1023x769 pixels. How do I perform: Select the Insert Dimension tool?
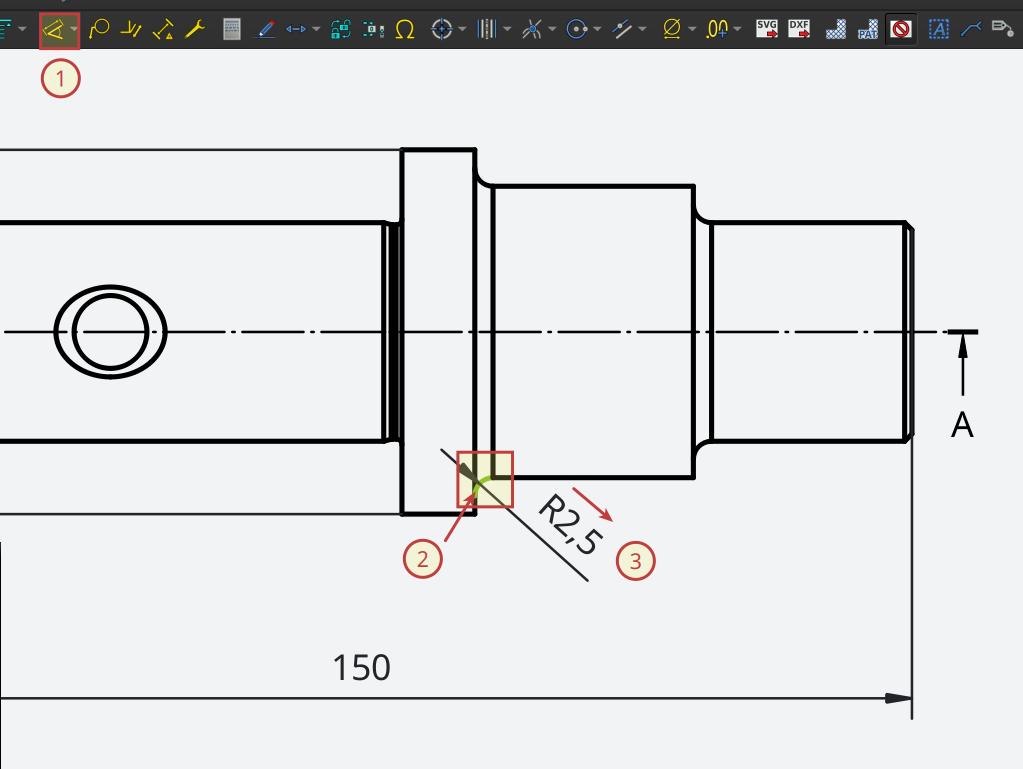[x=54, y=30]
